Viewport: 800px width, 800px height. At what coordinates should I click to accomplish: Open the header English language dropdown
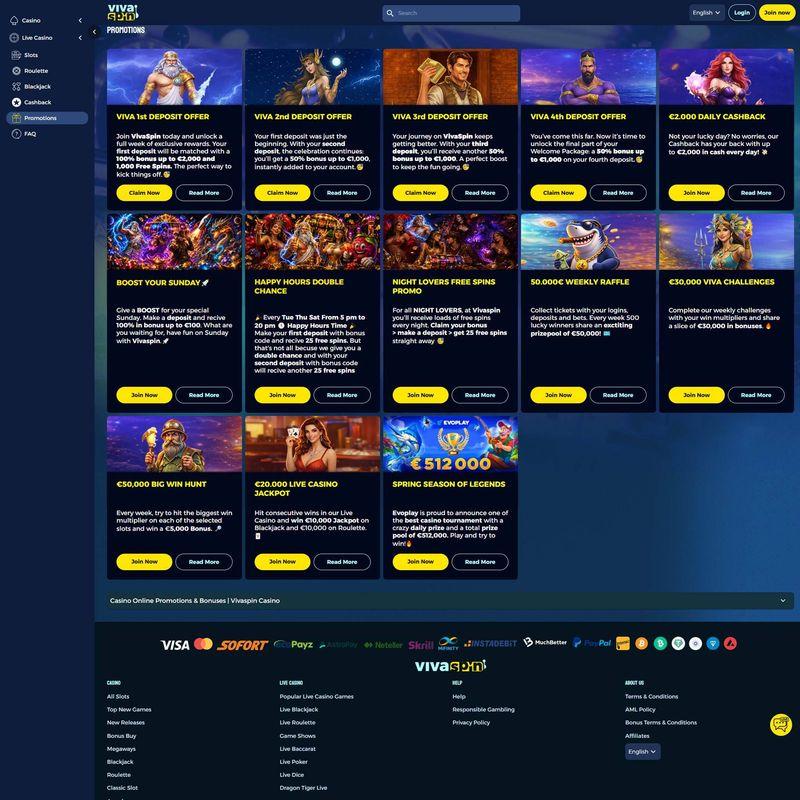707,13
